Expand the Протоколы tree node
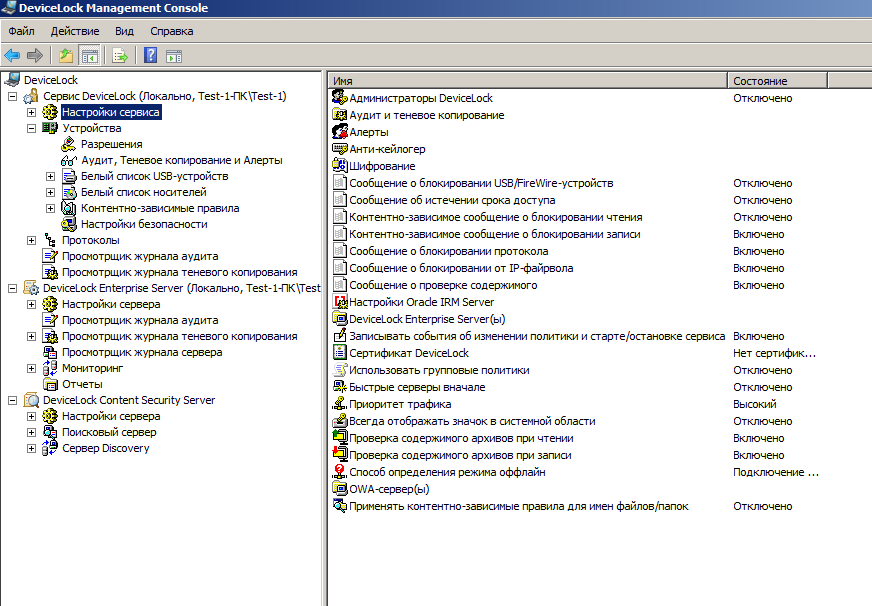This screenshot has height=606, width=872. tap(31, 240)
